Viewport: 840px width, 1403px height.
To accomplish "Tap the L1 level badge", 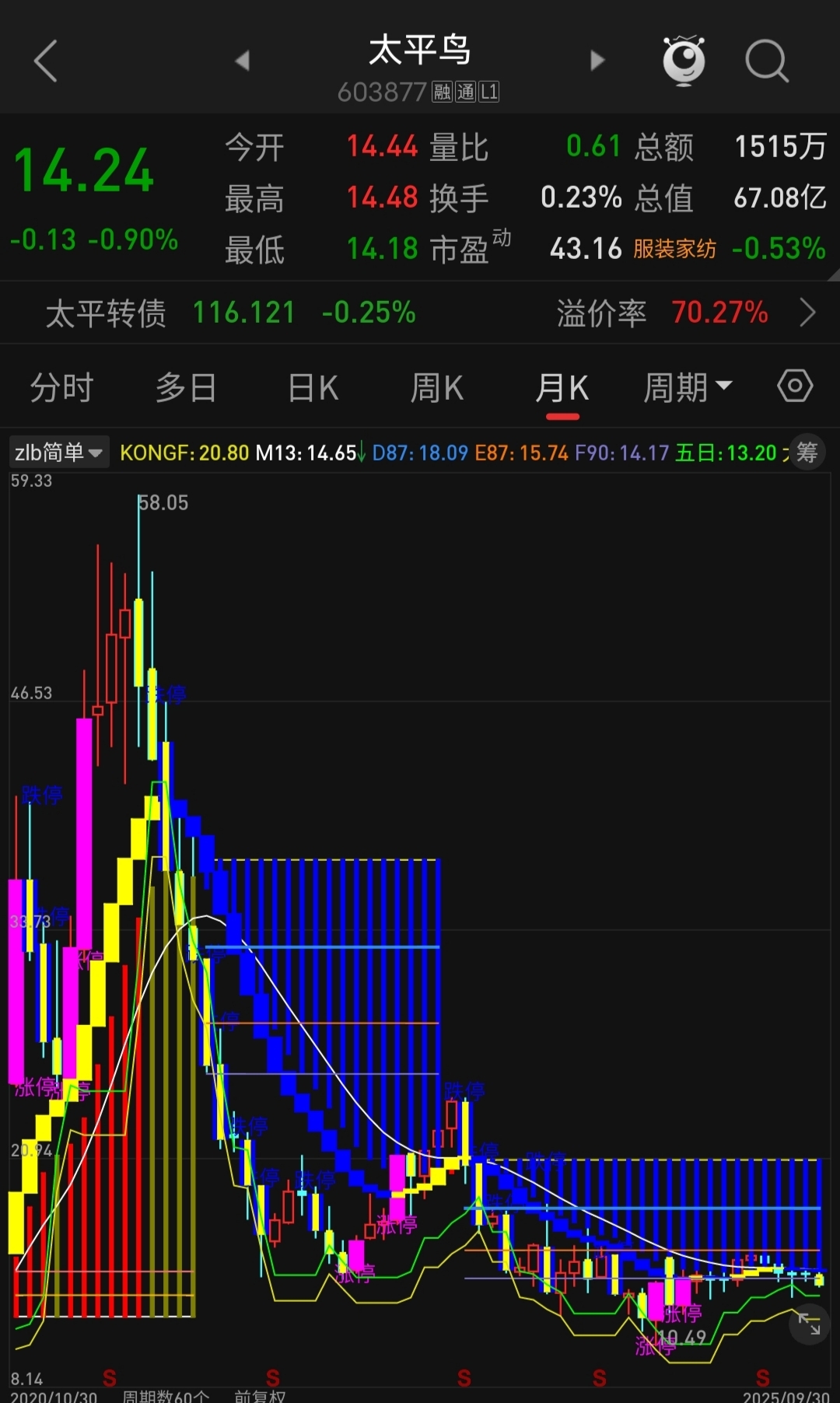I will (x=488, y=92).
